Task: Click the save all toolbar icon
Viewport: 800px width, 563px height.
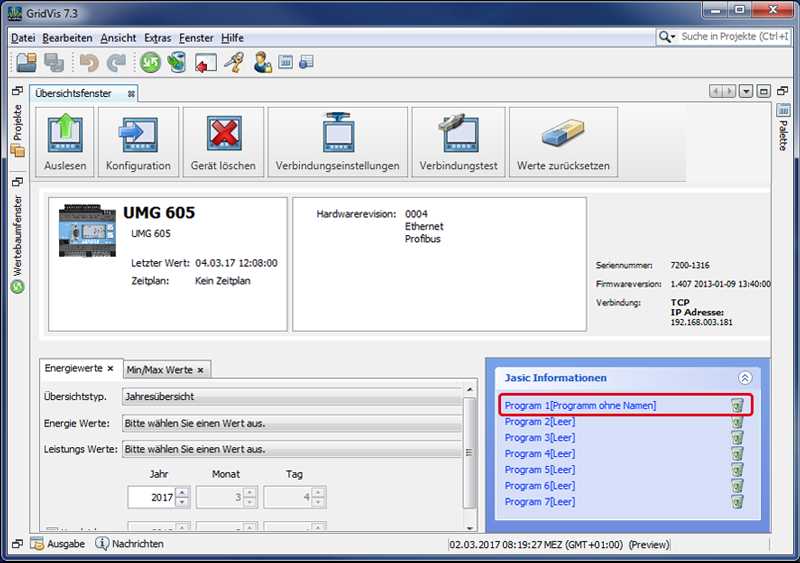Action: click(54, 63)
